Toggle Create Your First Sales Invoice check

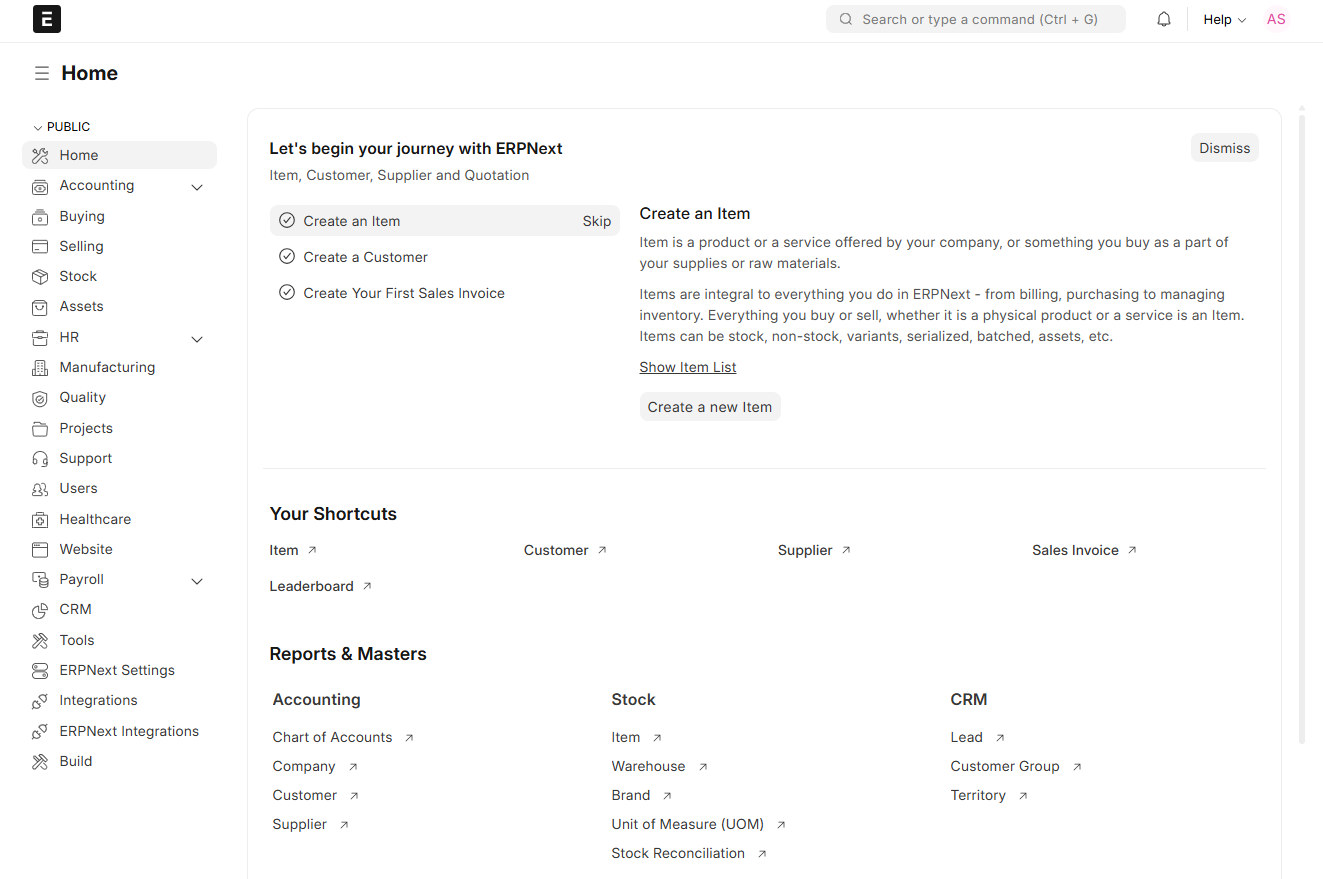point(287,293)
